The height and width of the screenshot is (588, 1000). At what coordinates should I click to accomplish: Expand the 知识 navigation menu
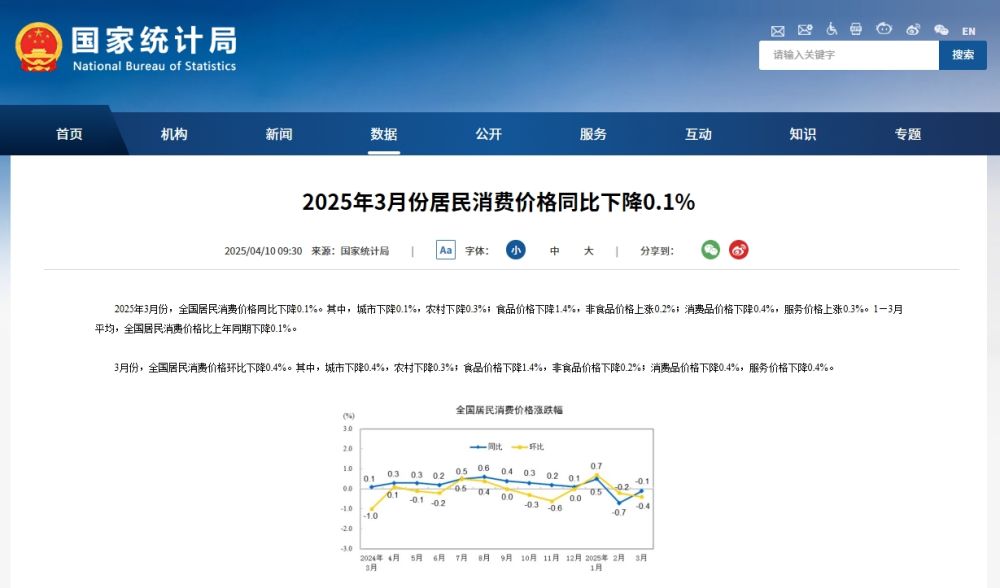tap(802, 134)
